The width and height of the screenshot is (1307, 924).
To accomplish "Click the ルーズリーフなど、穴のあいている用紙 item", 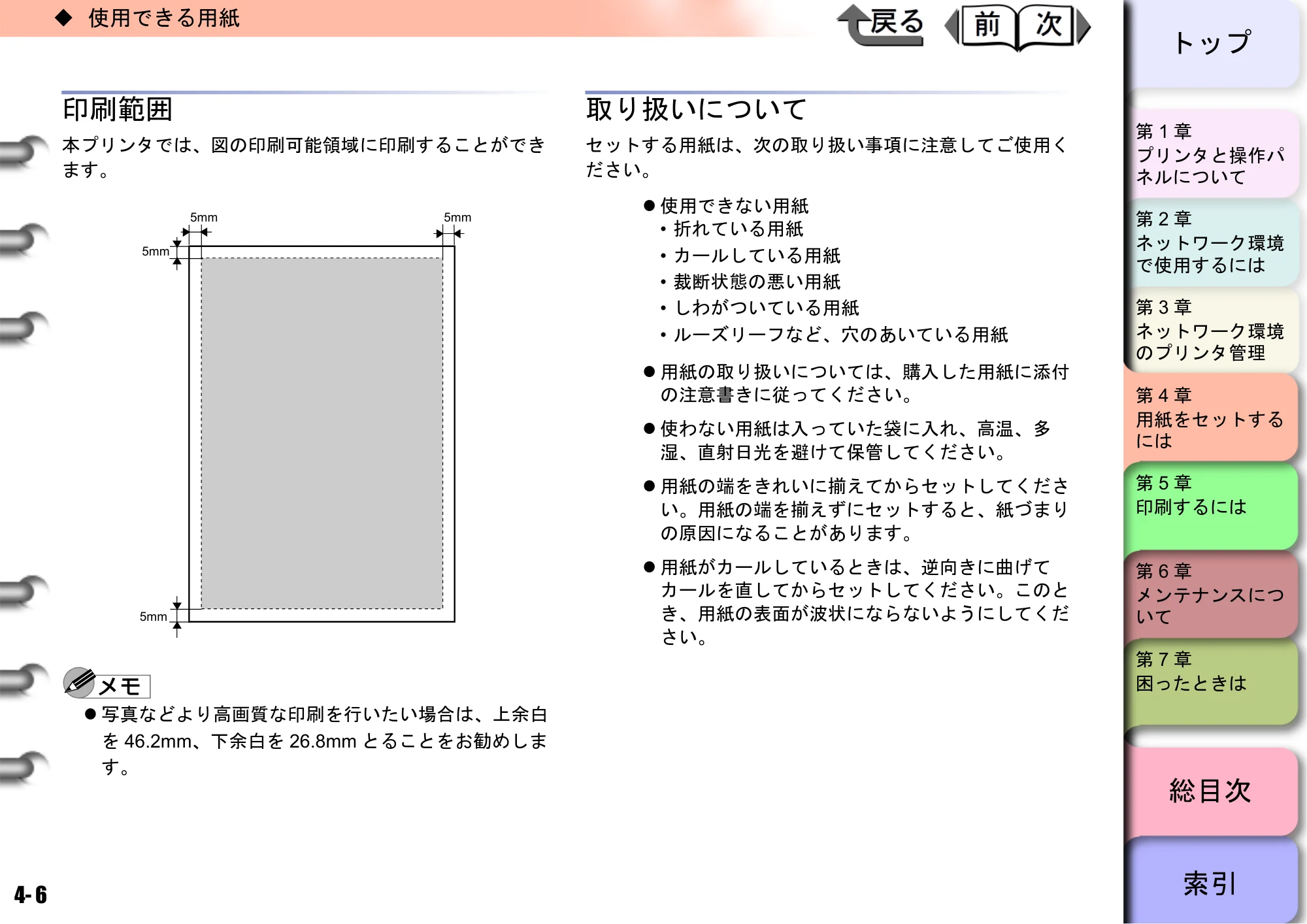I will pyautogui.click(x=841, y=335).
